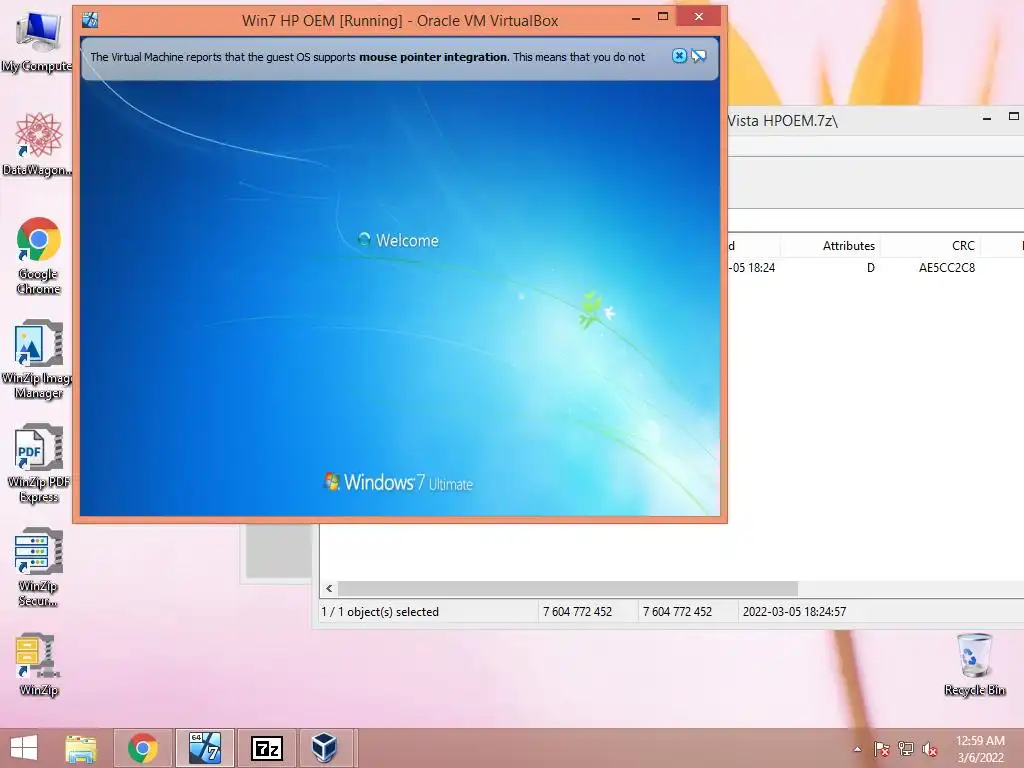Open My Computer desktop icon

(x=37, y=42)
